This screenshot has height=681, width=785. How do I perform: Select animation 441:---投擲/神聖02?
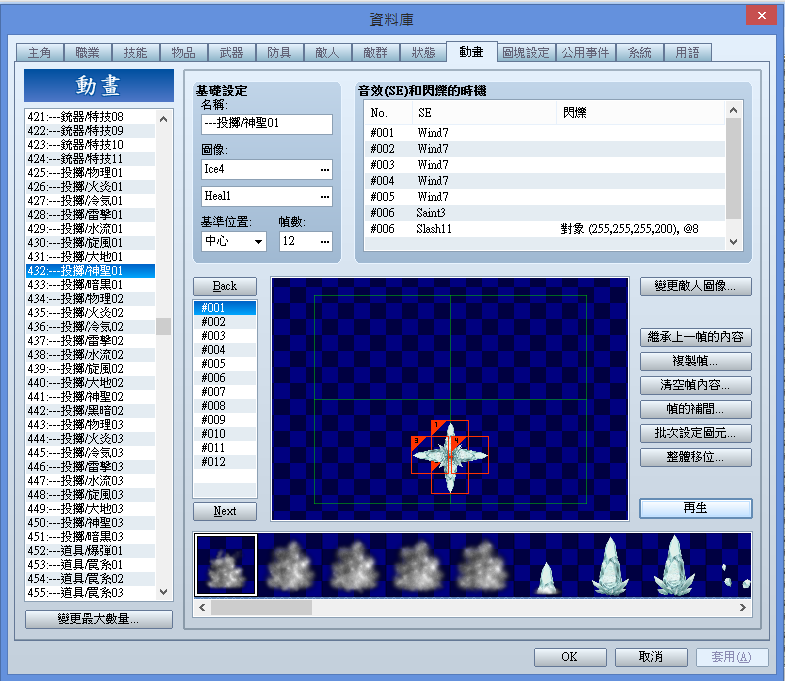click(x=91, y=397)
